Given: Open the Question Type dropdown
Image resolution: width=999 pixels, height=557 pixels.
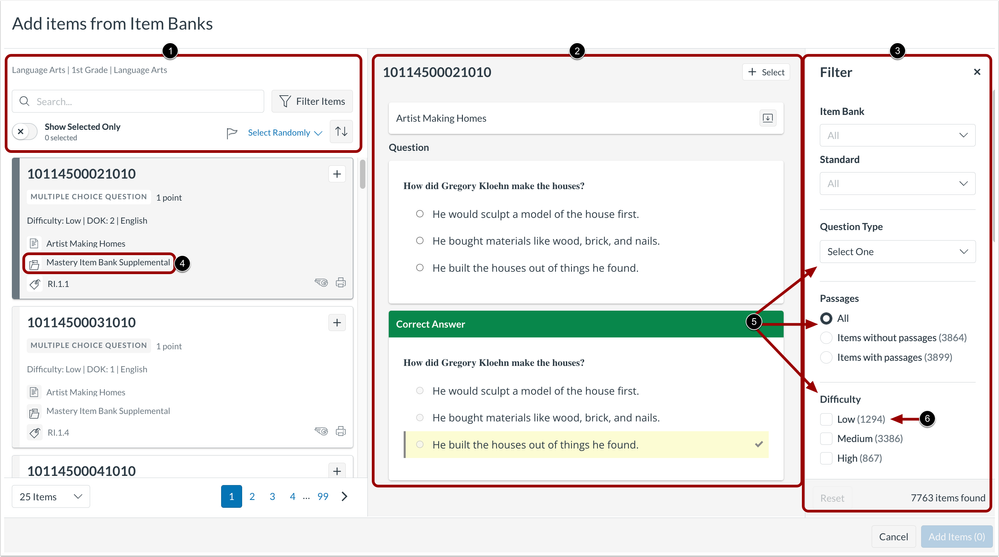Looking at the screenshot, I should coord(897,252).
